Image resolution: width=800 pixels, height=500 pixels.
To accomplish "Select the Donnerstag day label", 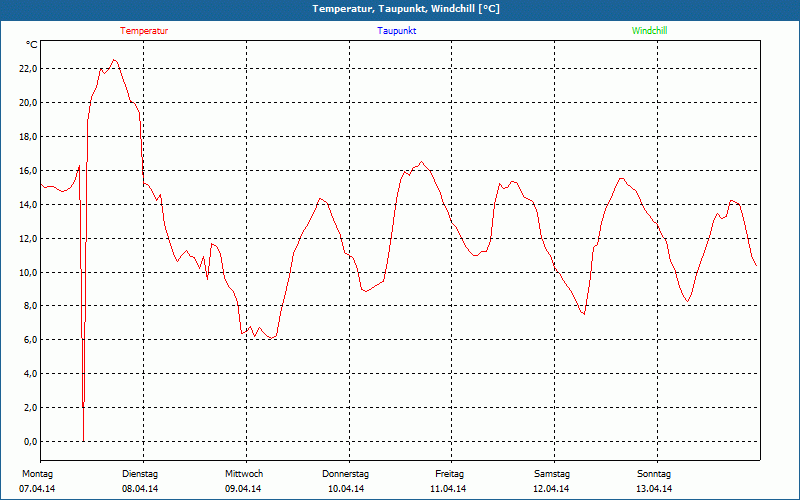I will [x=345, y=474].
